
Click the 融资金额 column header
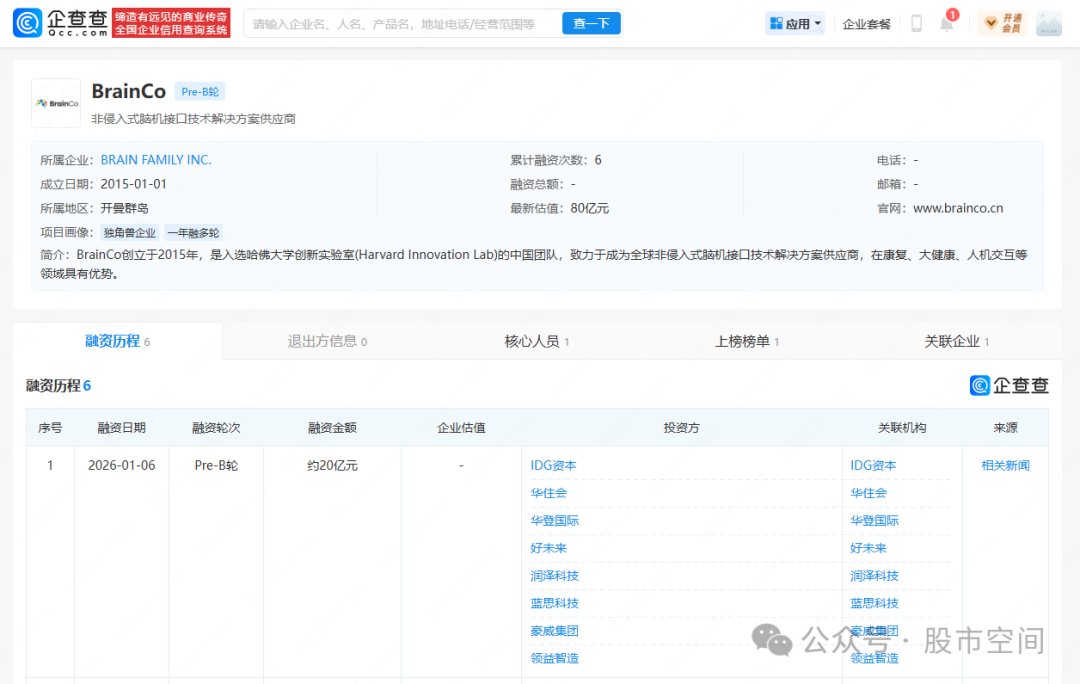click(x=333, y=428)
